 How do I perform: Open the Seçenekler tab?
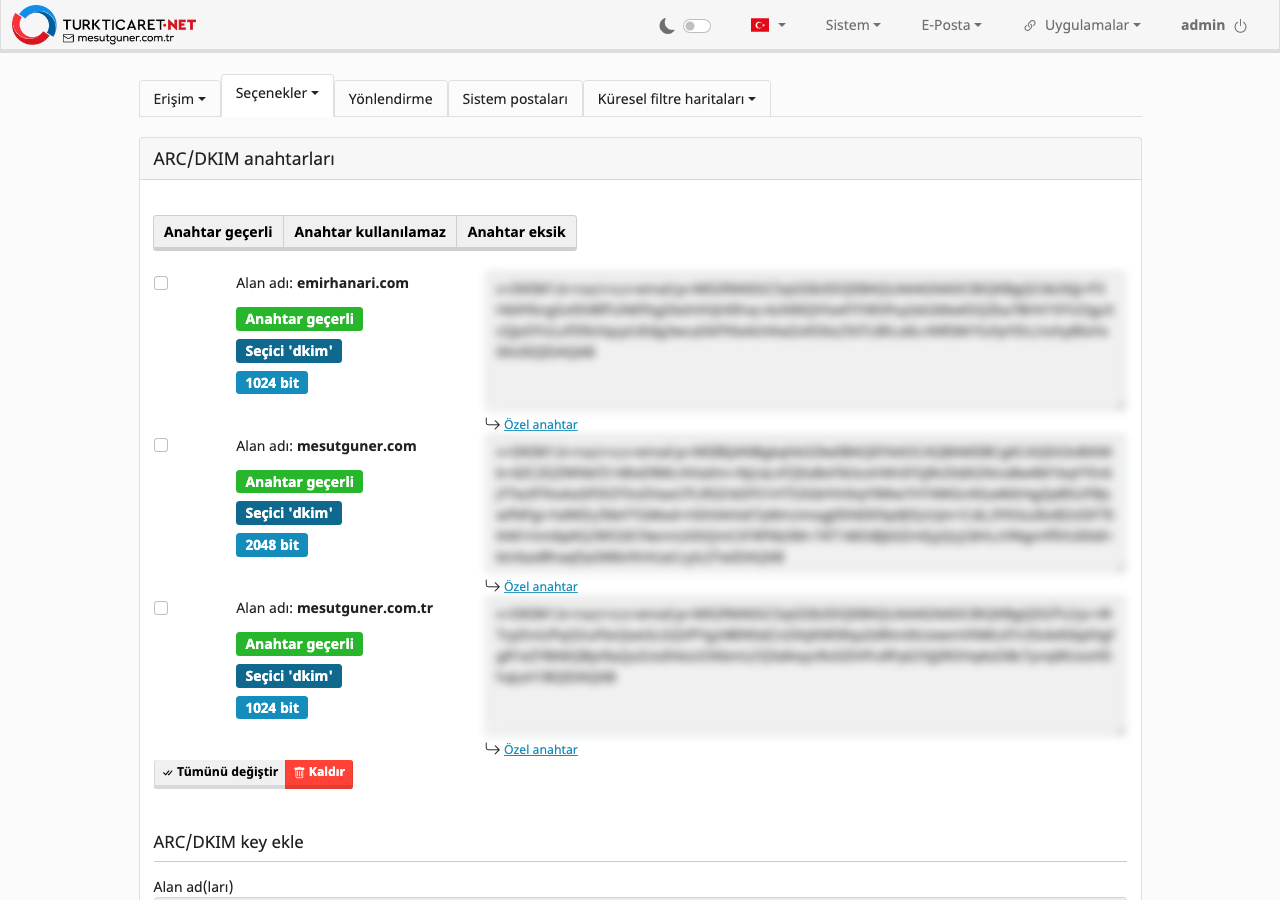(x=277, y=94)
